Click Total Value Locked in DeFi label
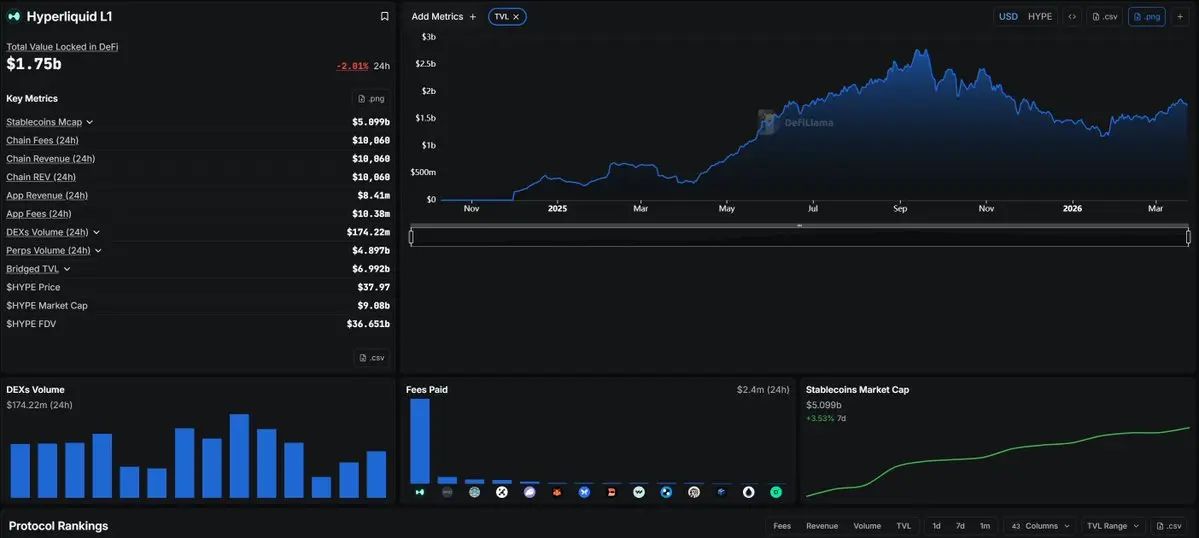Viewport: 1199px width, 538px height. tap(62, 47)
